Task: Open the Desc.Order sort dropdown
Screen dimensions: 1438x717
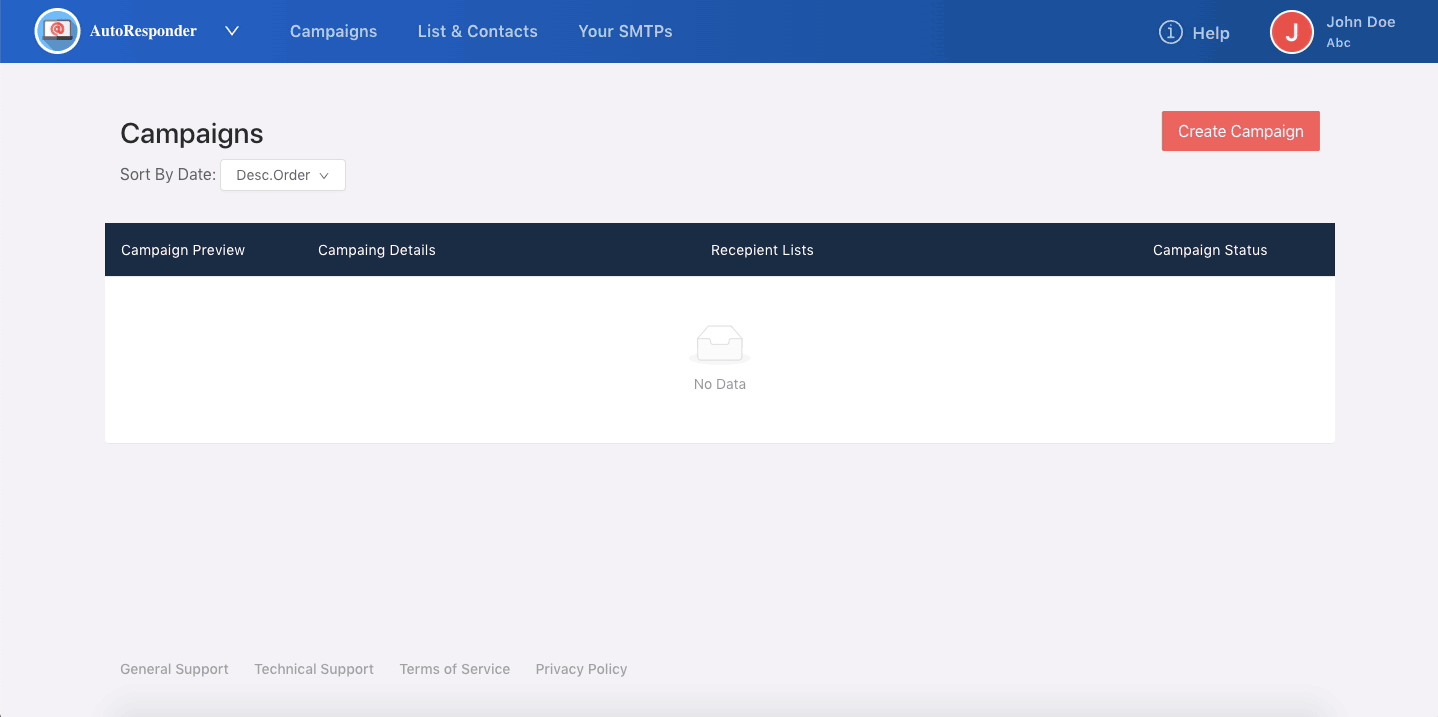Action: click(x=283, y=175)
